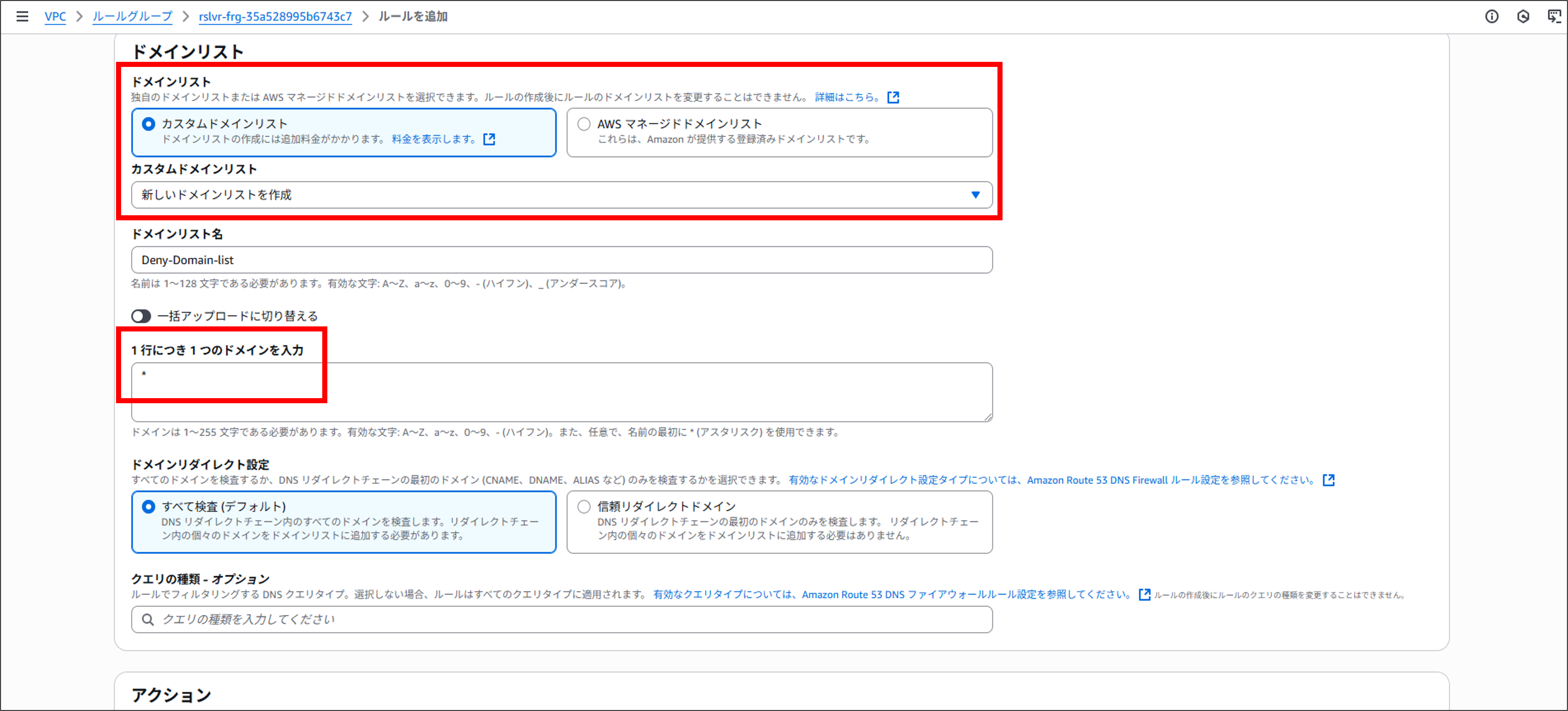The image size is (1568, 711).
Task: Open 有効なクエリタイプについては documentation link
Action: pos(892,594)
